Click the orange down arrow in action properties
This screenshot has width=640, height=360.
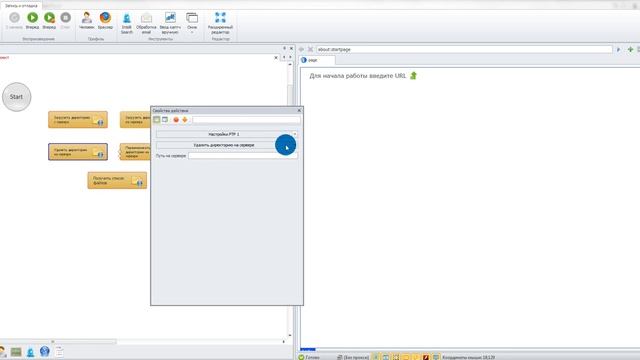[x=184, y=120]
